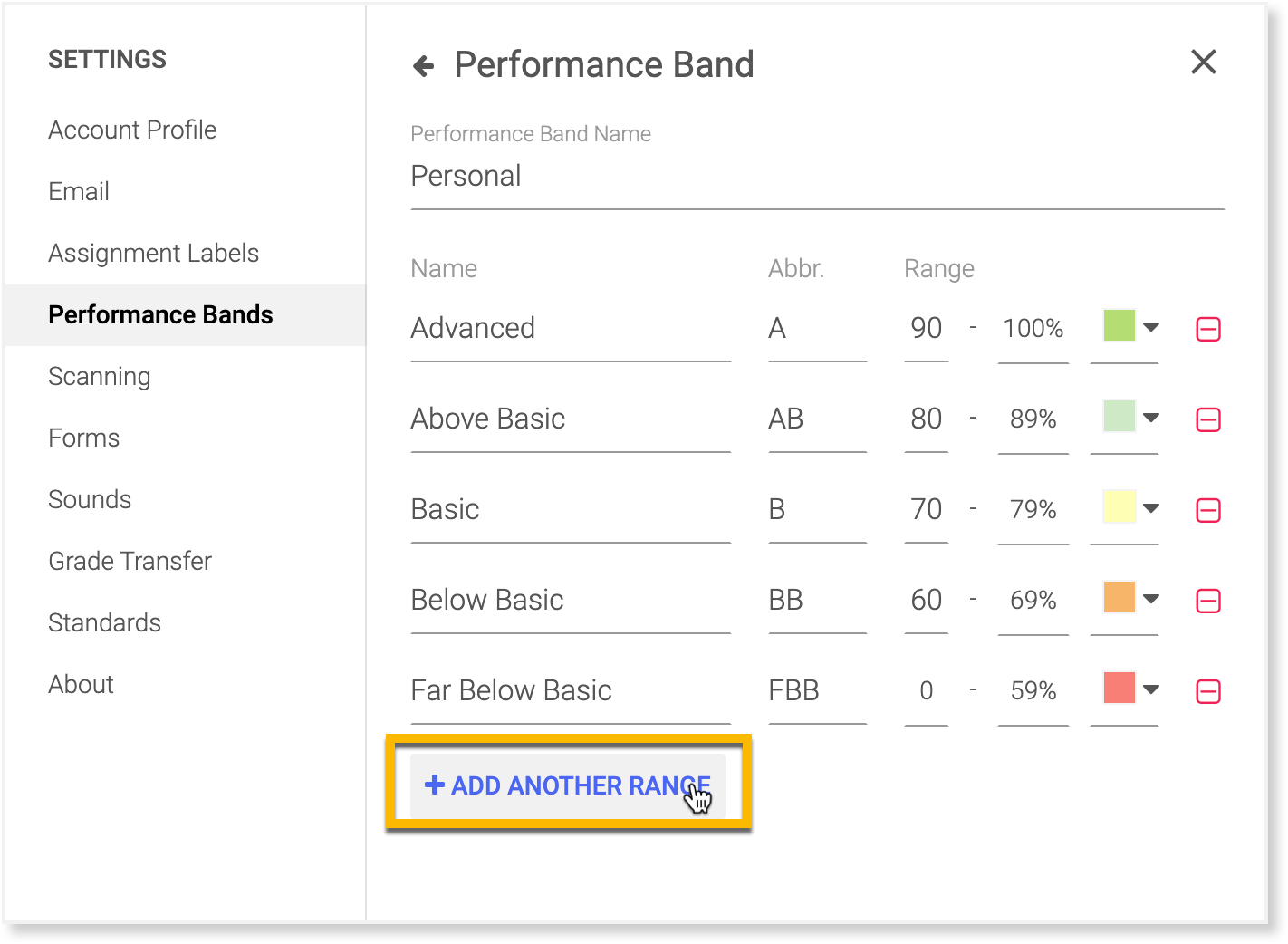Viewport: 1288px width, 944px height.
Task: Open color dropdown for Advanced band
Action: click(x=1150, y=327)
